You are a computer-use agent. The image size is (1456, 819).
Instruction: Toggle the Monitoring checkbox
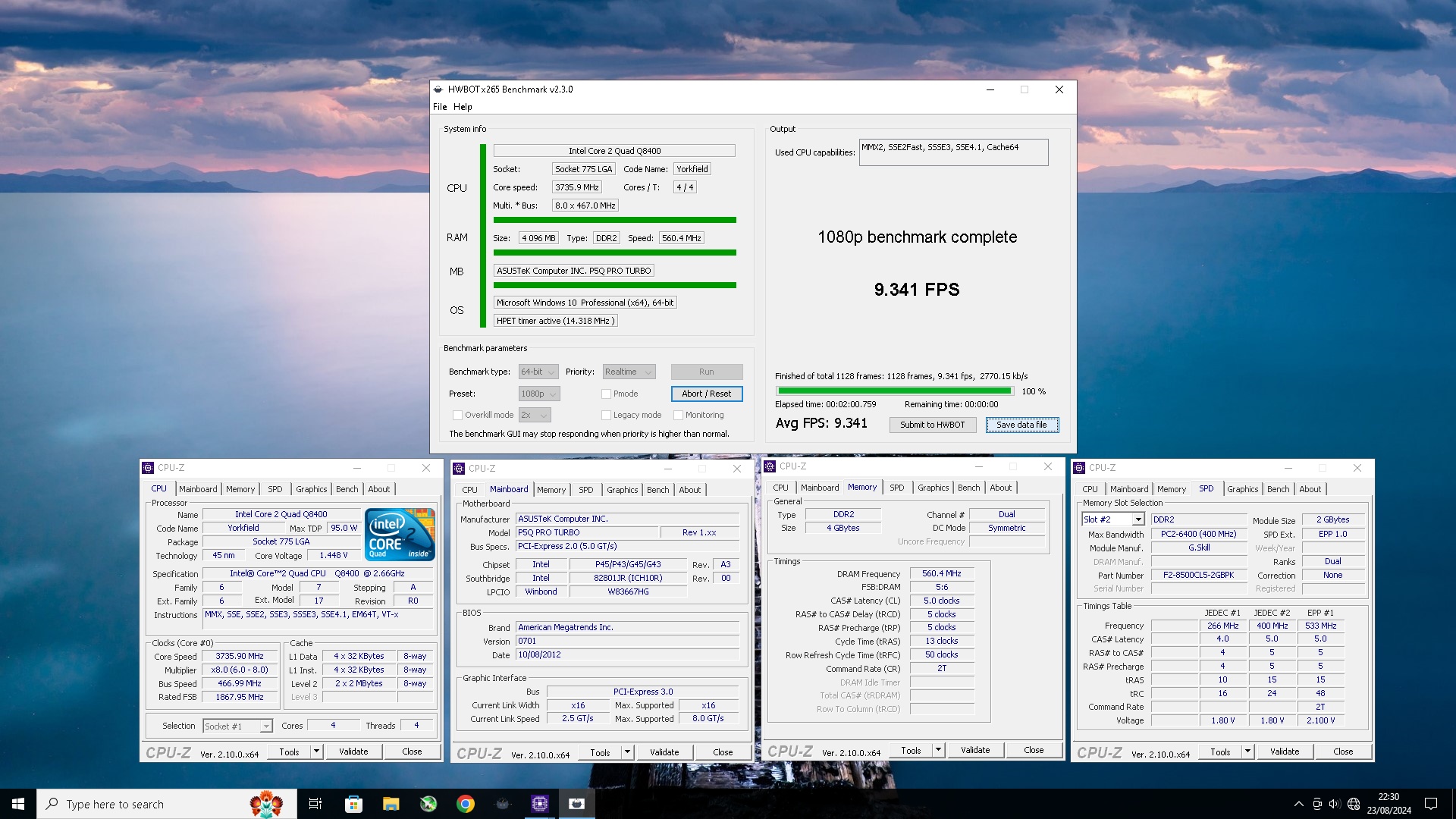coord(678,415)
